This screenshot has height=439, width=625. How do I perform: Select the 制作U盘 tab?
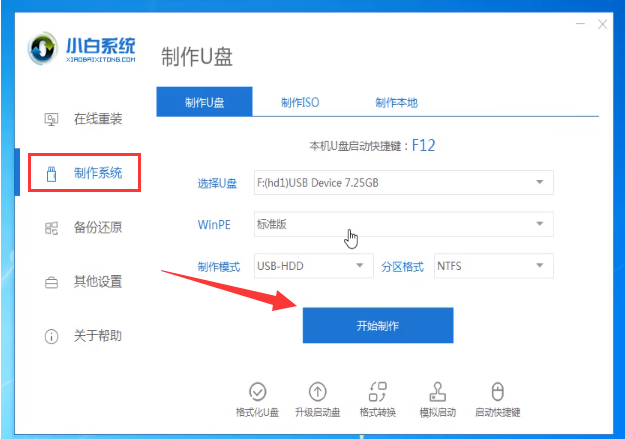pos(204,102)
